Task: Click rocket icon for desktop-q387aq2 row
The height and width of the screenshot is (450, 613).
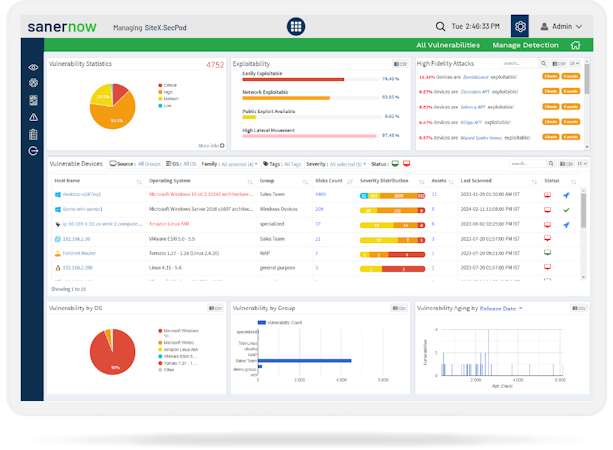Action: [x=566, y=195]
